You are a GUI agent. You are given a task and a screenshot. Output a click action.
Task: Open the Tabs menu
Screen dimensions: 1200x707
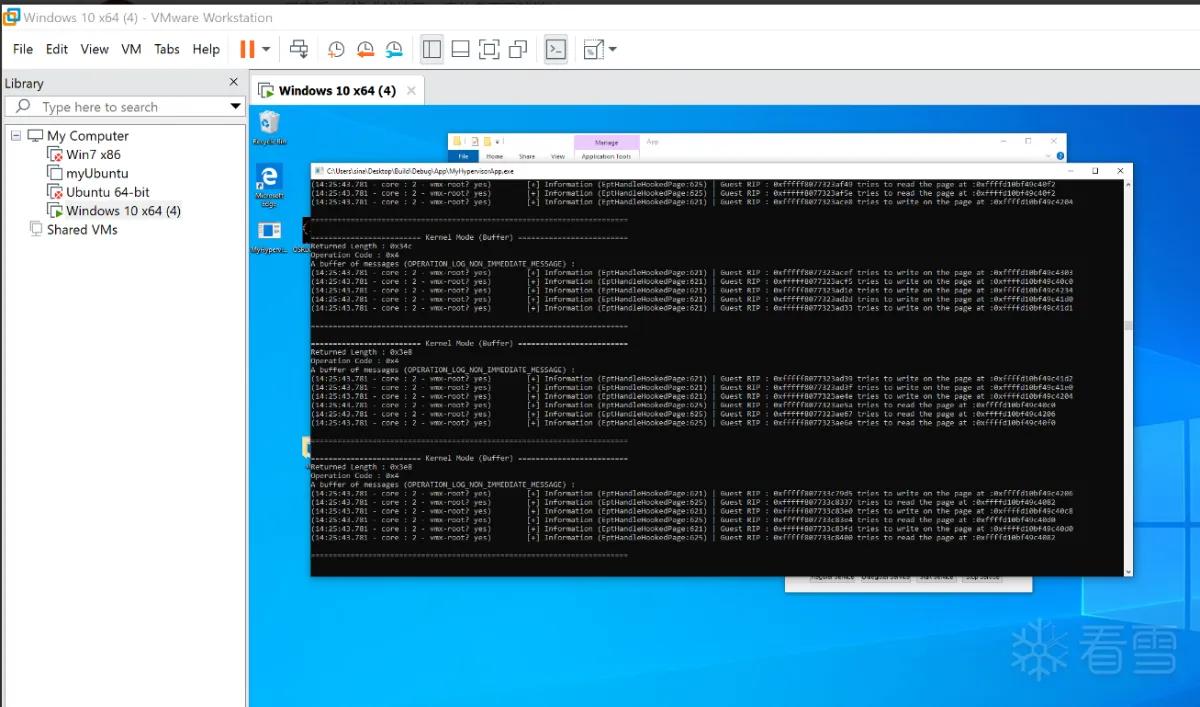pyautogui.click(x=167, y=49)
